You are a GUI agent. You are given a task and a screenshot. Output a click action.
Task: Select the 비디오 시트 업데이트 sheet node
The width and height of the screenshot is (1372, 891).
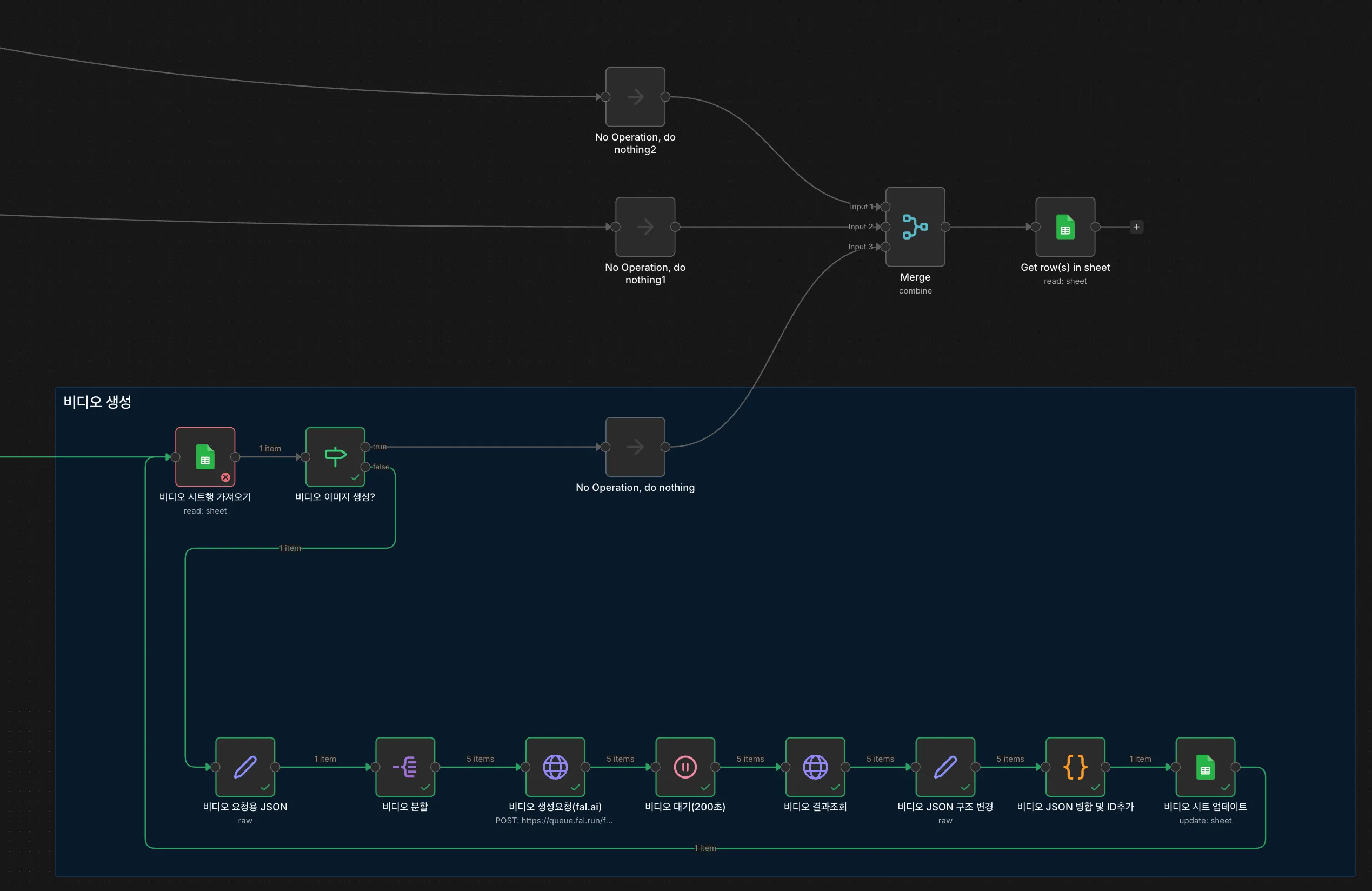[x=1205, y=767]
